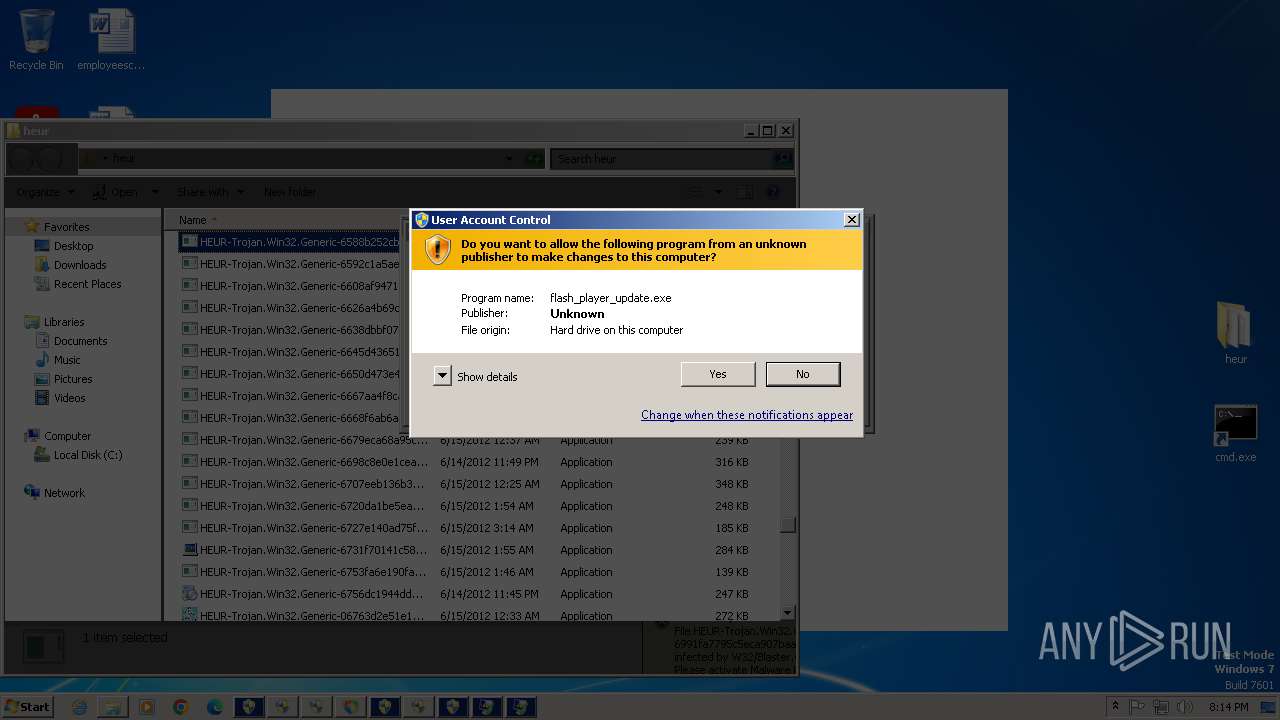Select the heur folder on desktop

click(1236, 333)
